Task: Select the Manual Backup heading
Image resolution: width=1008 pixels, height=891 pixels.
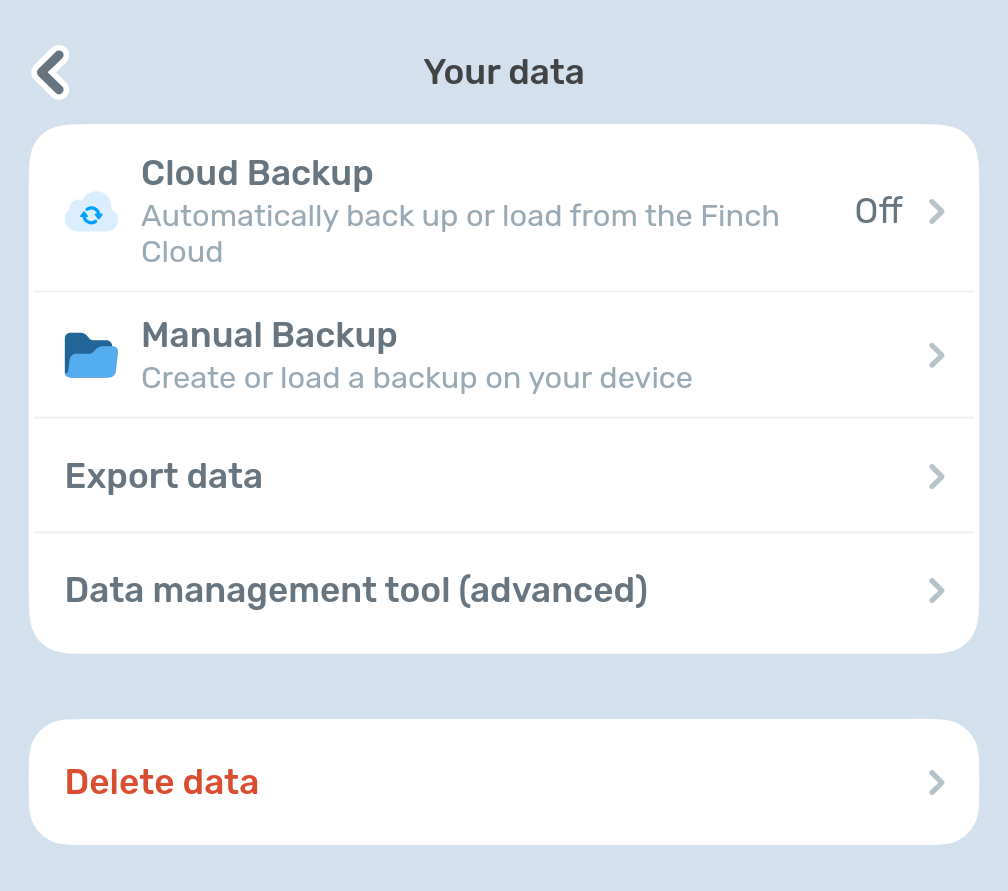Action: coord(269,335)
